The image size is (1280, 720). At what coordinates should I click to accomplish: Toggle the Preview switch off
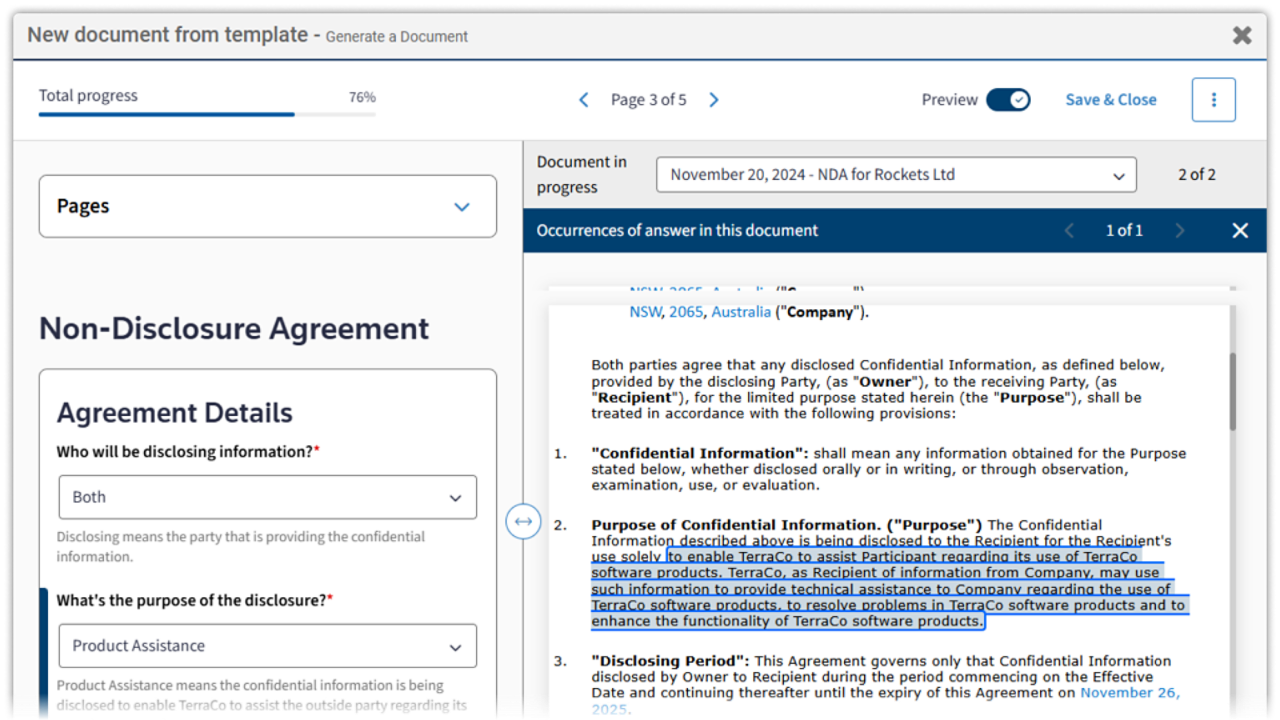tap(1007, 100)
